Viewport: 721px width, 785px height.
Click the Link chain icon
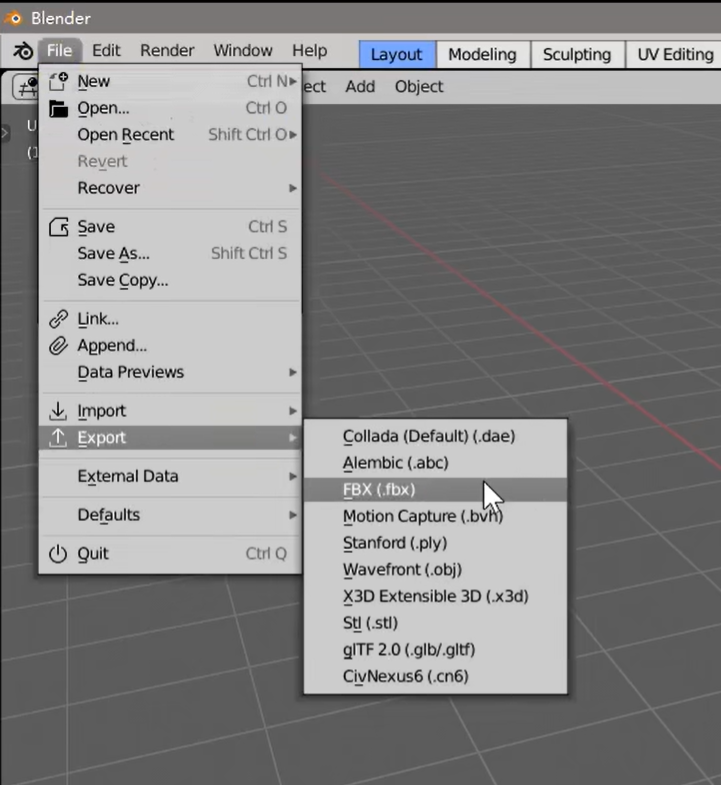click(58, 319)
